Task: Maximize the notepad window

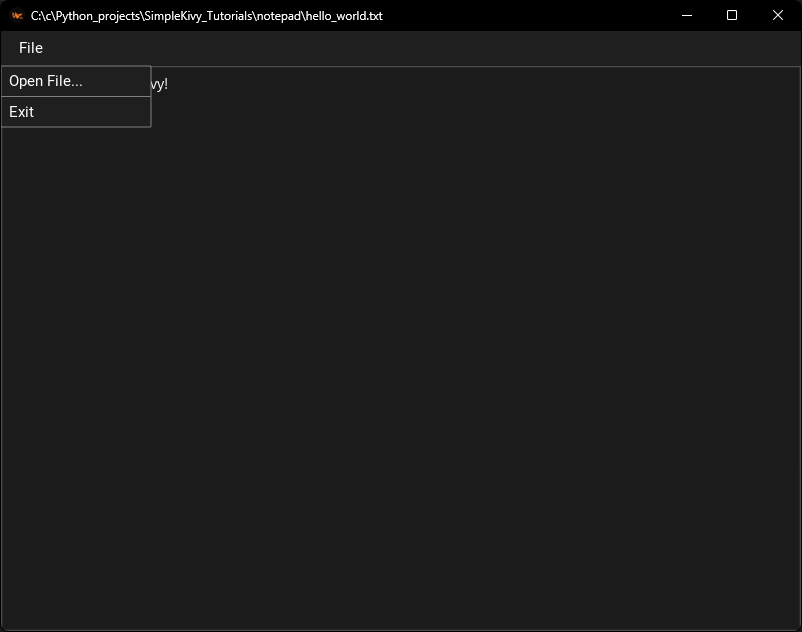Action: [732, 16]
